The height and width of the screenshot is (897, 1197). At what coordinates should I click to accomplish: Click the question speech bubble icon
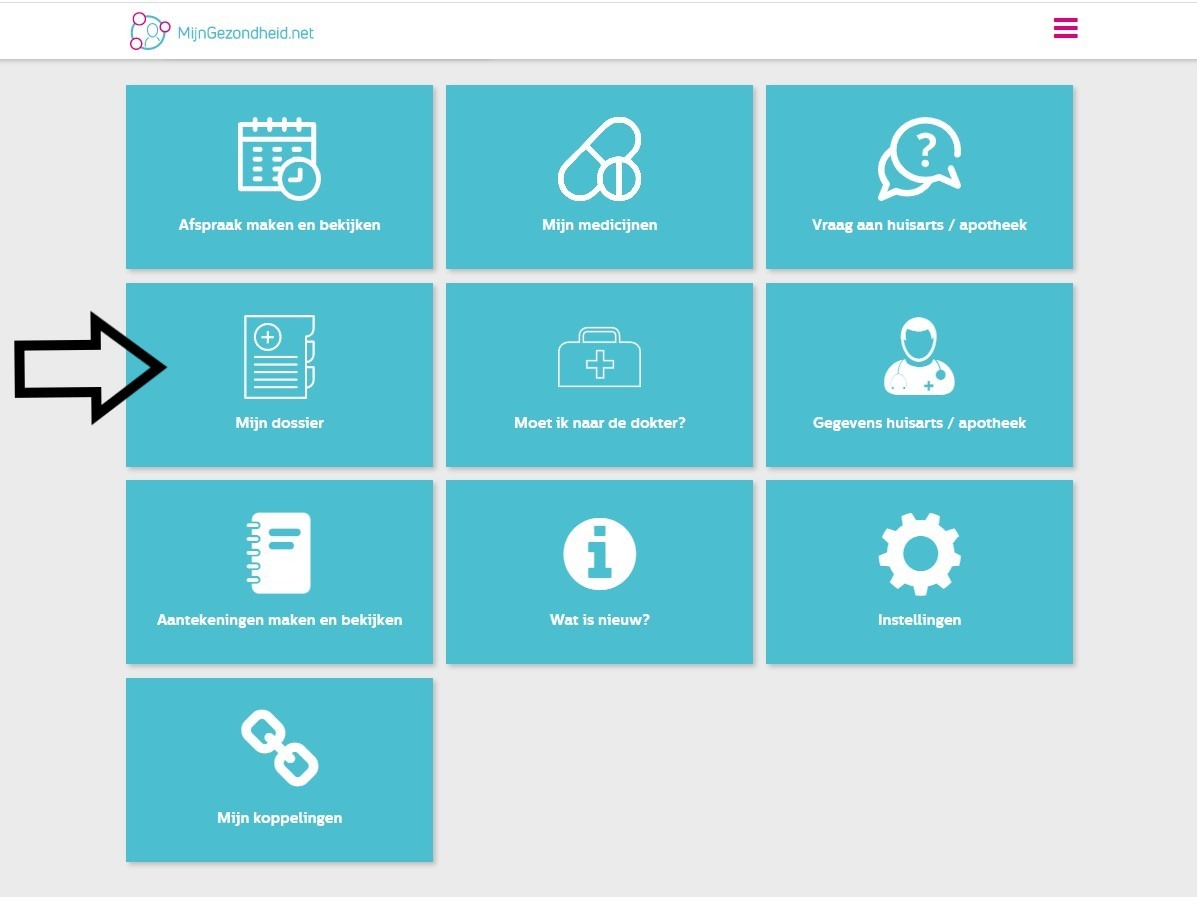919,159
